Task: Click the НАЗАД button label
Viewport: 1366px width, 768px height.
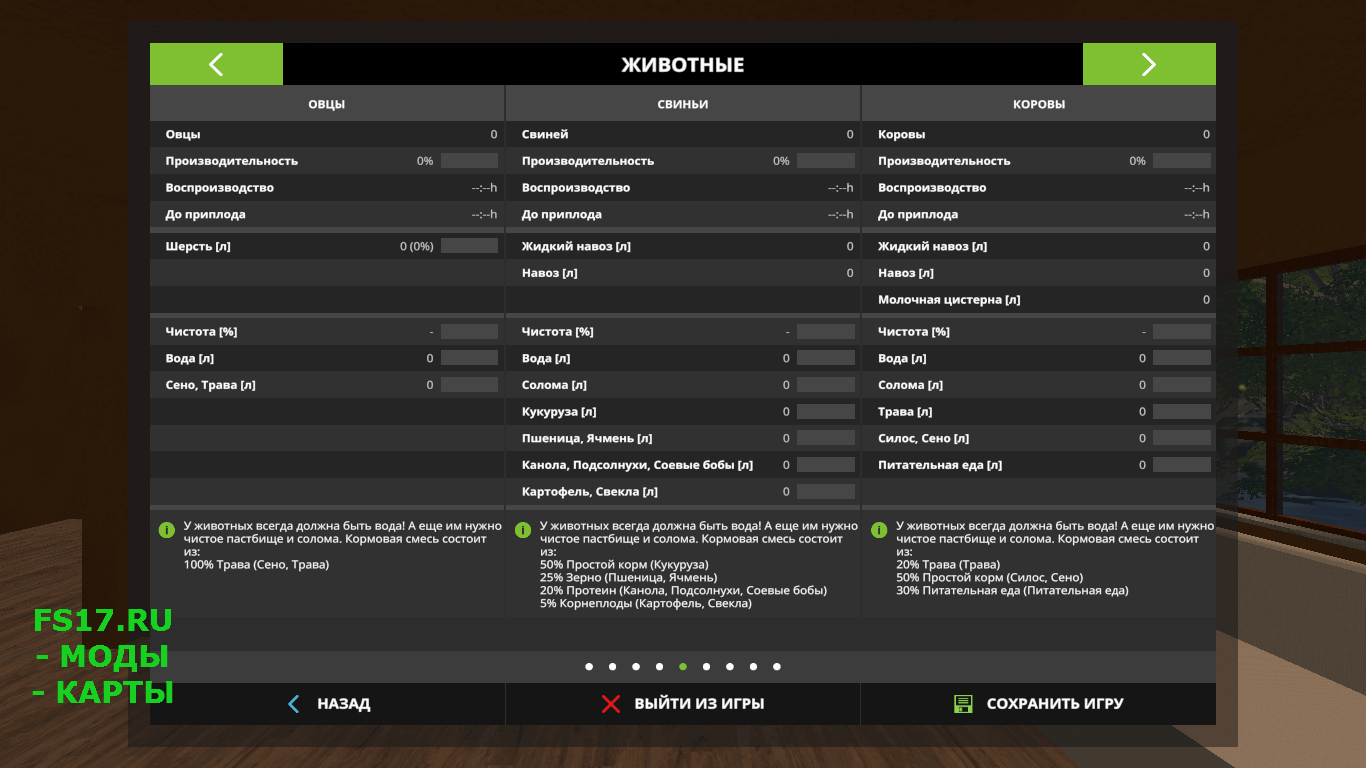Action: tap(344, 704)
